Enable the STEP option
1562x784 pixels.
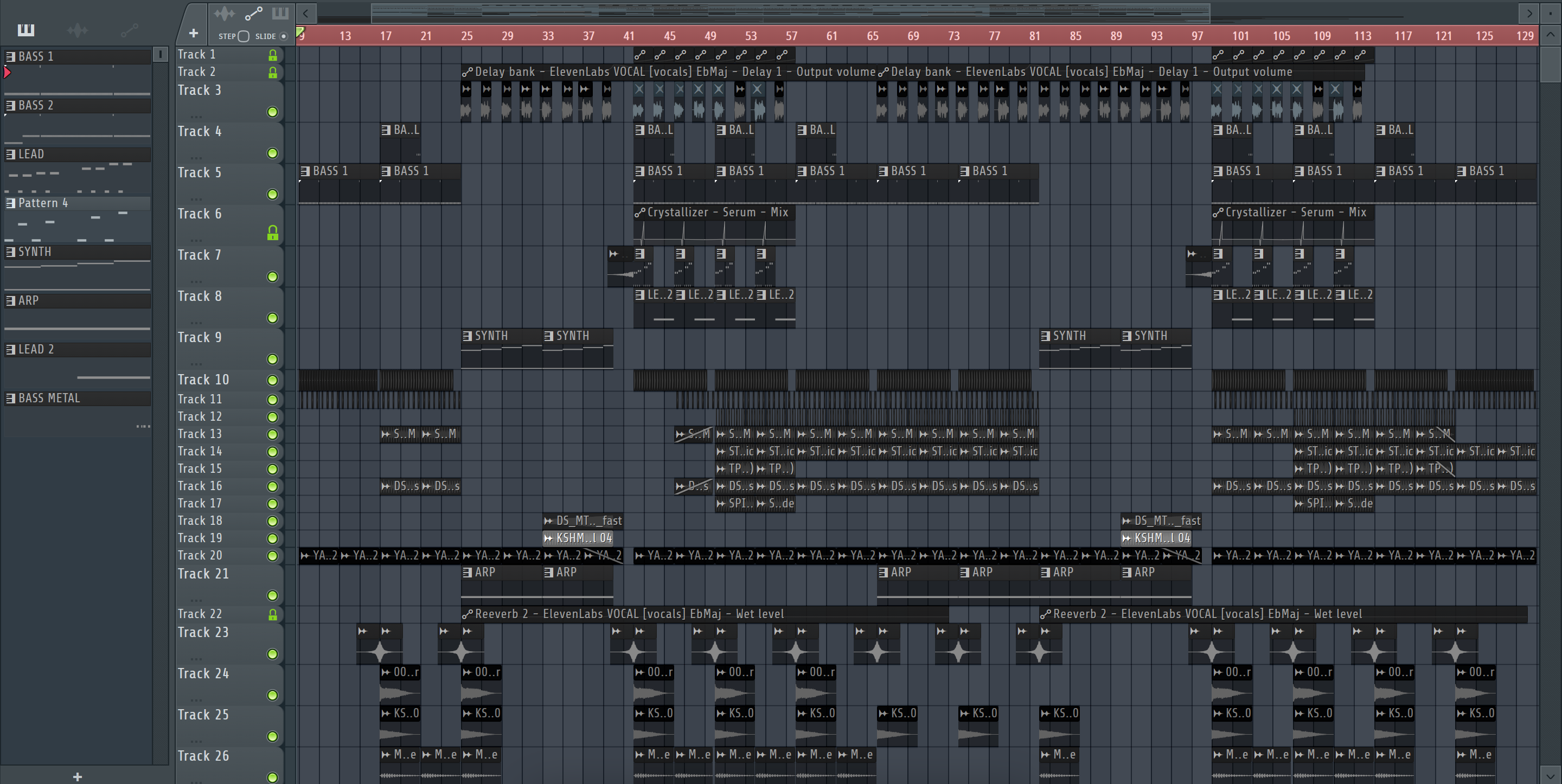pyautogui.click(x=244, y=36)
